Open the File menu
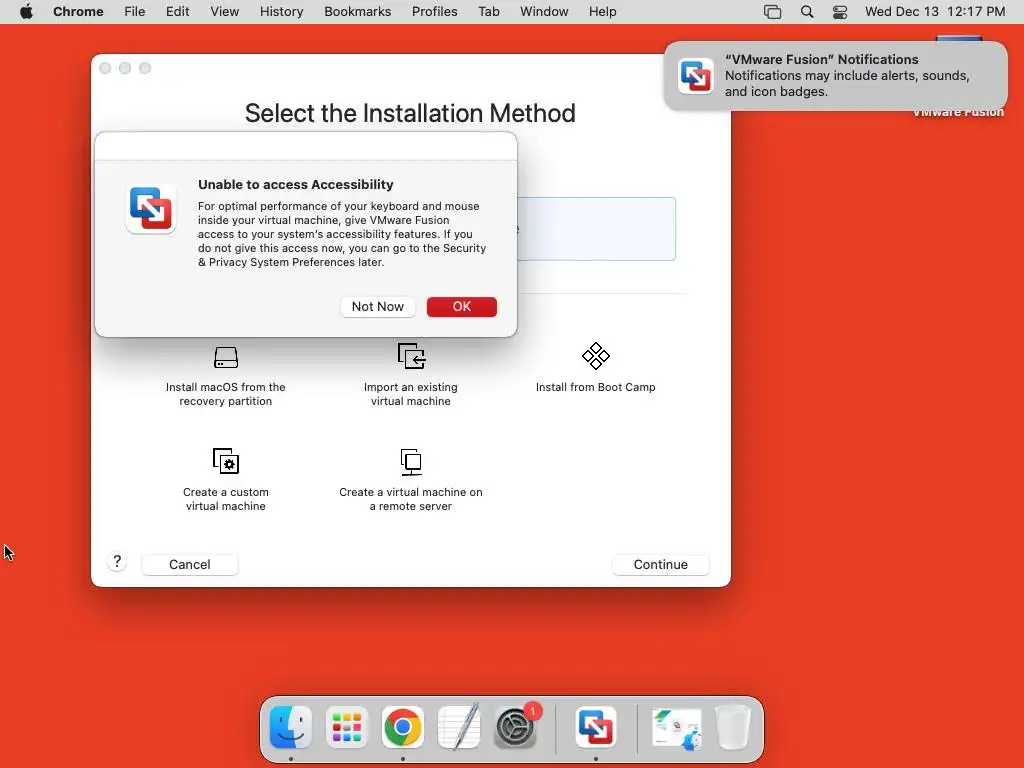 click(135, 11)
